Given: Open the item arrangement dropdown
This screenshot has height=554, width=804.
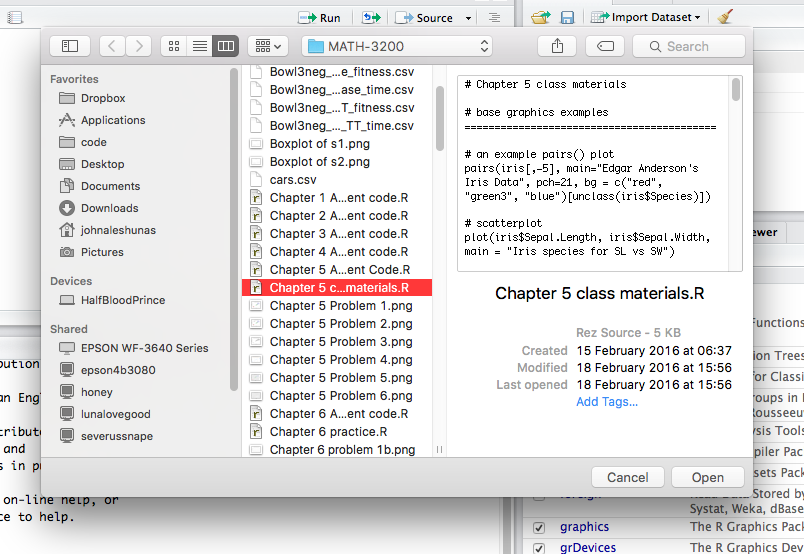Looking at the screenshot, I should tap(268, 46).
